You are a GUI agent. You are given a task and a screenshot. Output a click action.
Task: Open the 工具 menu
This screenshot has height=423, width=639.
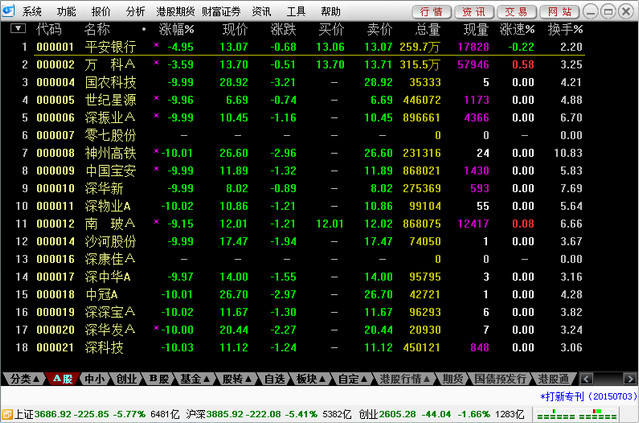(296, 11)
